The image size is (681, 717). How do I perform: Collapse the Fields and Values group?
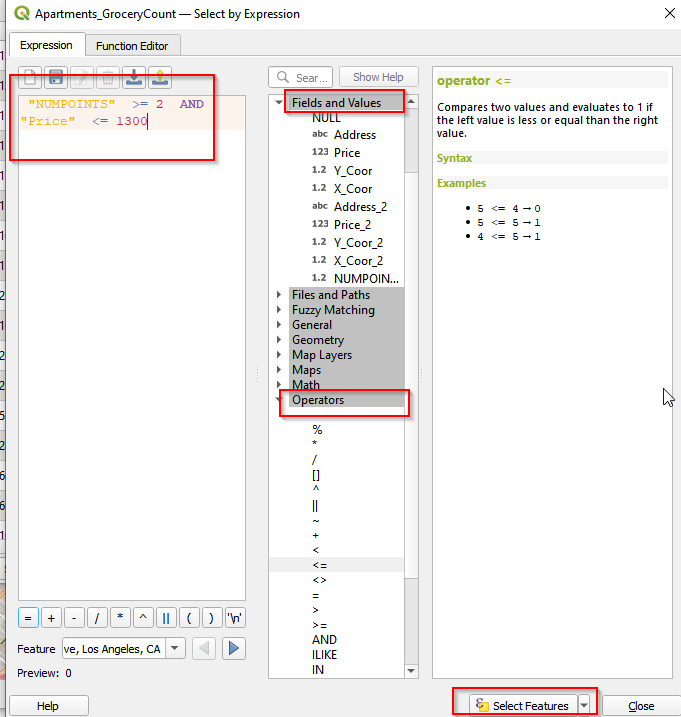pos(279,102)
